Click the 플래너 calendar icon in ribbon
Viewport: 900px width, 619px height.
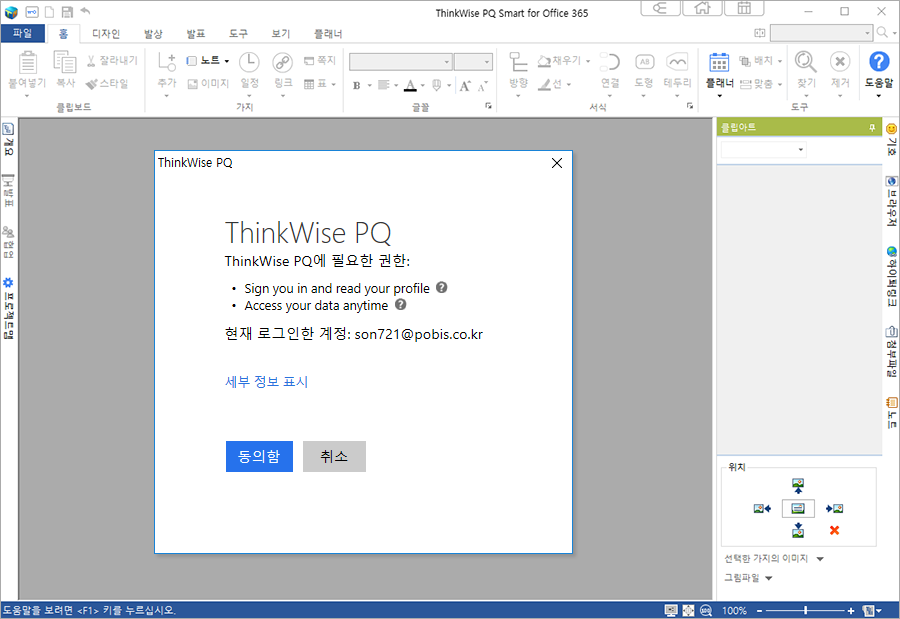point(719,62)
